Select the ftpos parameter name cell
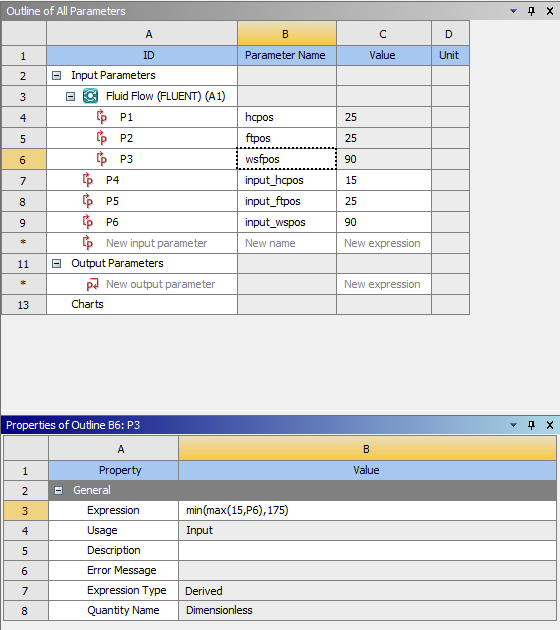Viewport: 560px width, 630px height. [287, 138]
